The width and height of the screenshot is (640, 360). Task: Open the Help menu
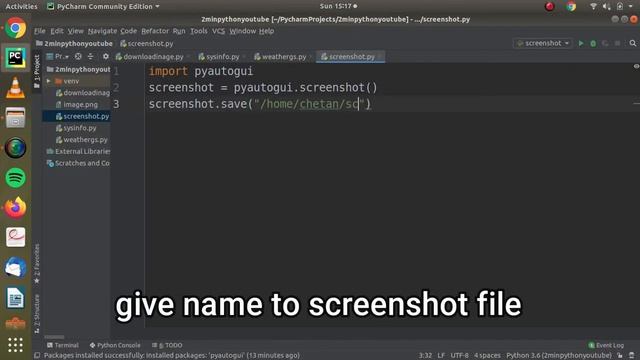(x=266, y=31)
